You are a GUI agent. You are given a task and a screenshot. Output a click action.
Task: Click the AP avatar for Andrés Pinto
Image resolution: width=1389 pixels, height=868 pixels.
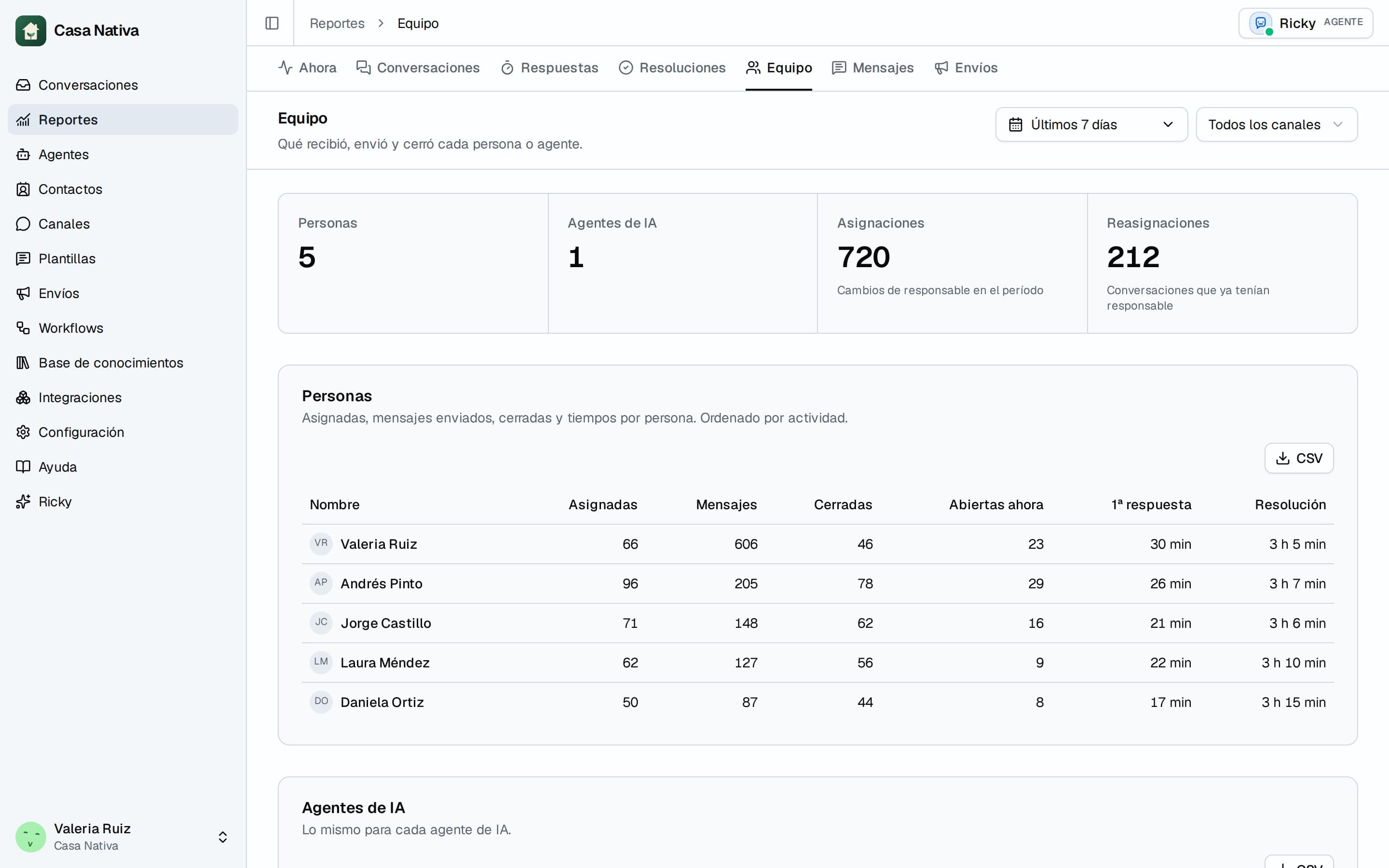(321, 583)
